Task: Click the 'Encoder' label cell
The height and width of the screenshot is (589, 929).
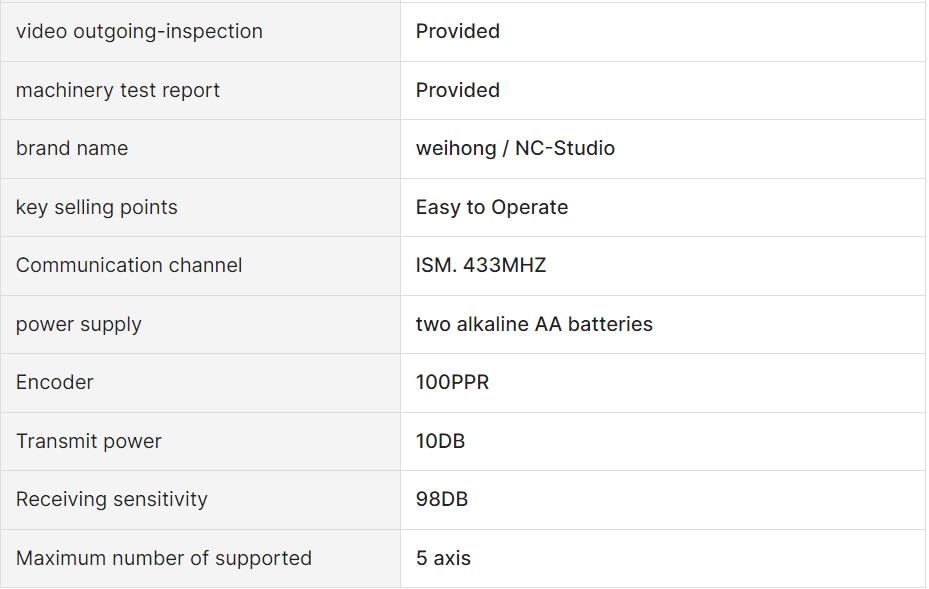Action: [x=200, y=383]
